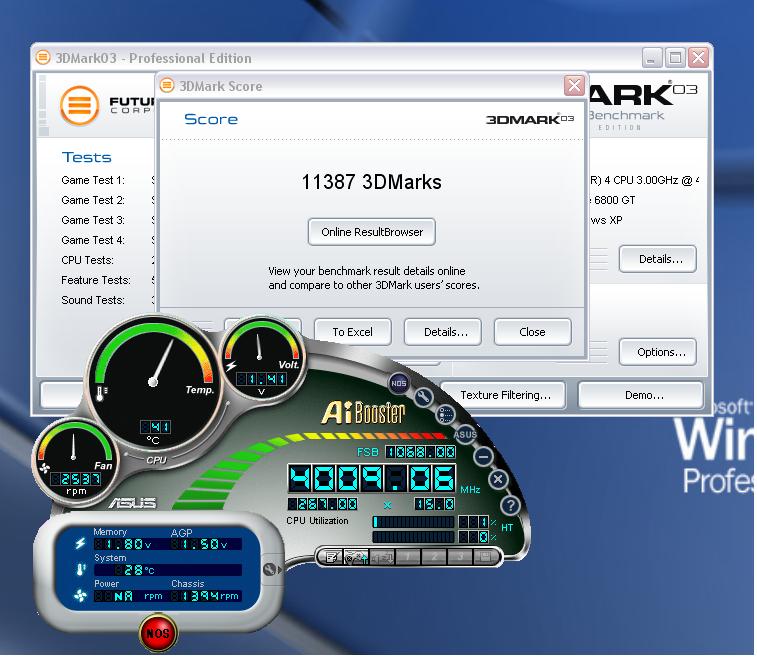Close AI Booster with the round X icon

[498, 479]
